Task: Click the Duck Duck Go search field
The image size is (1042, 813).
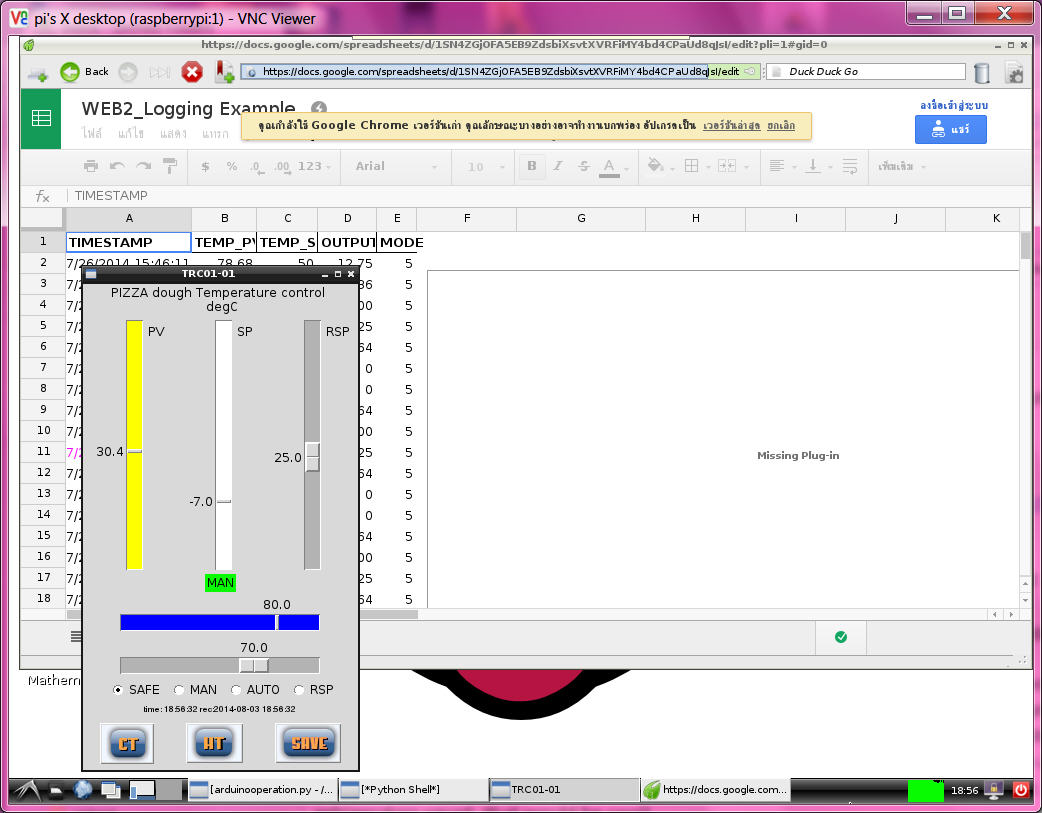Action: [x=864, y=72]
